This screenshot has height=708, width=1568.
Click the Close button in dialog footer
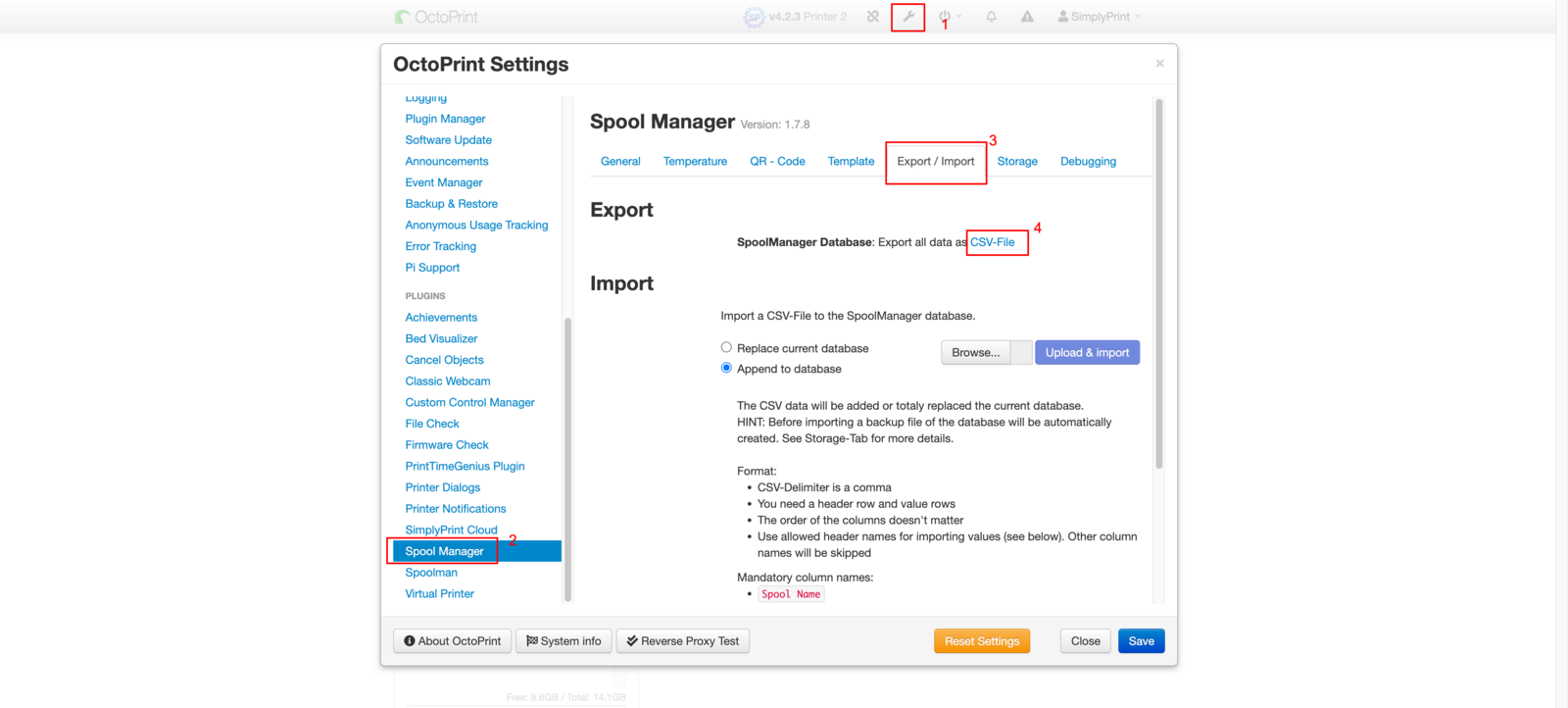pos(1086,641)
